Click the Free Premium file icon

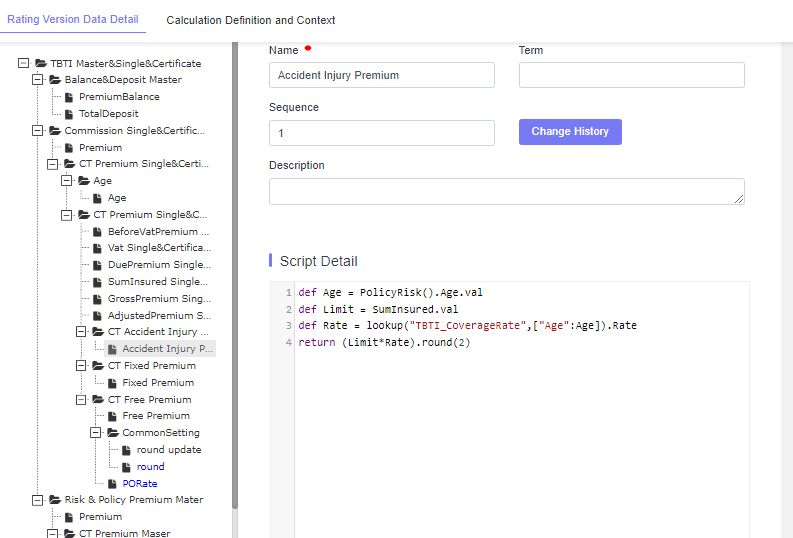(112, 416)
